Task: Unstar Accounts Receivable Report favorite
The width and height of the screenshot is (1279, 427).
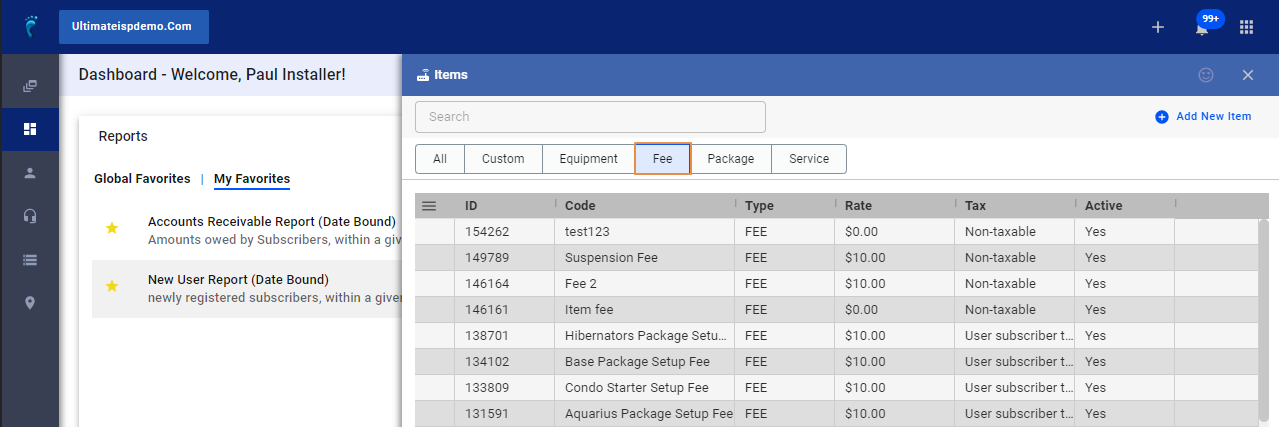Action: 112,229
